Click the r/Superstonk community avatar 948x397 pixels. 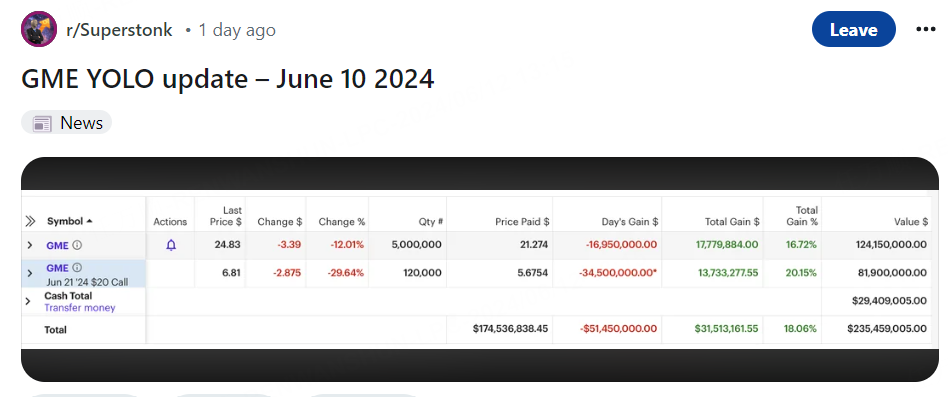39,29
